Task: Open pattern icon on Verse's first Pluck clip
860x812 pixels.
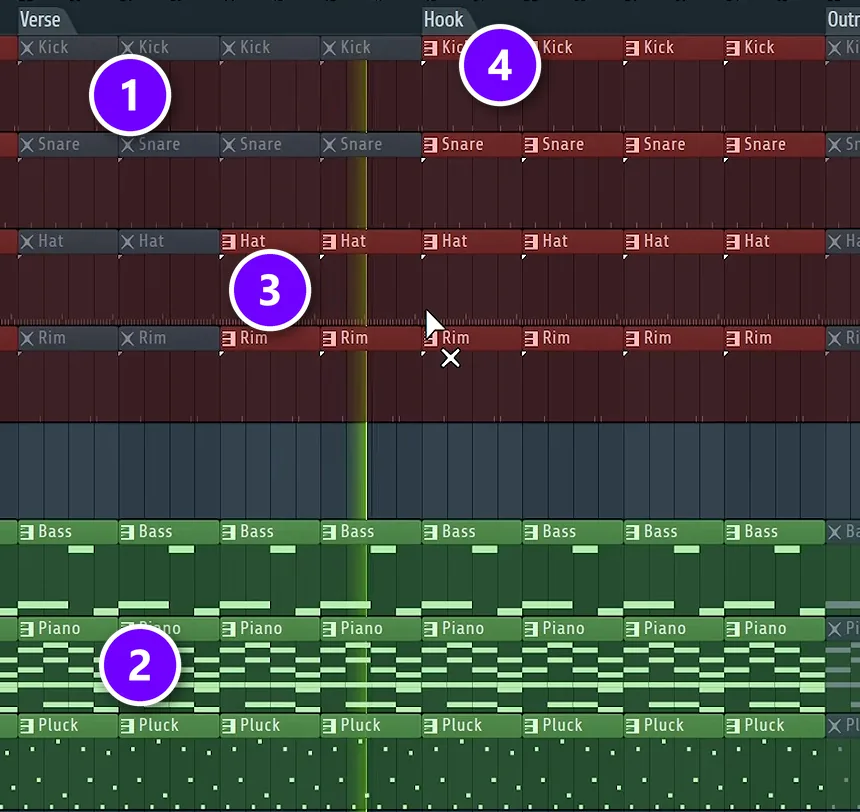Action: coord(27,726)
